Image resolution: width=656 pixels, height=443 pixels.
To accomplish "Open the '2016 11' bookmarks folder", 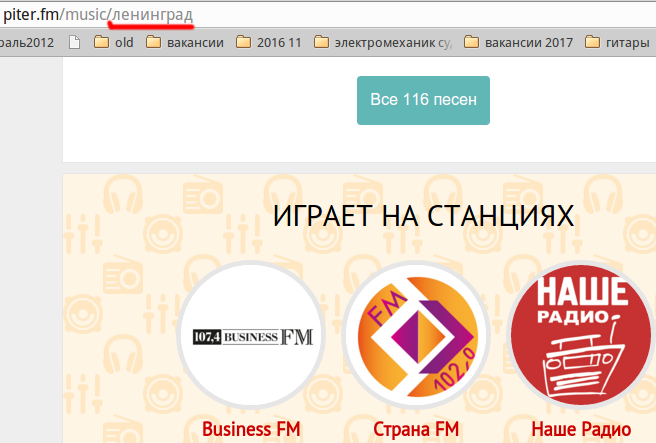I will coord(269,42).
